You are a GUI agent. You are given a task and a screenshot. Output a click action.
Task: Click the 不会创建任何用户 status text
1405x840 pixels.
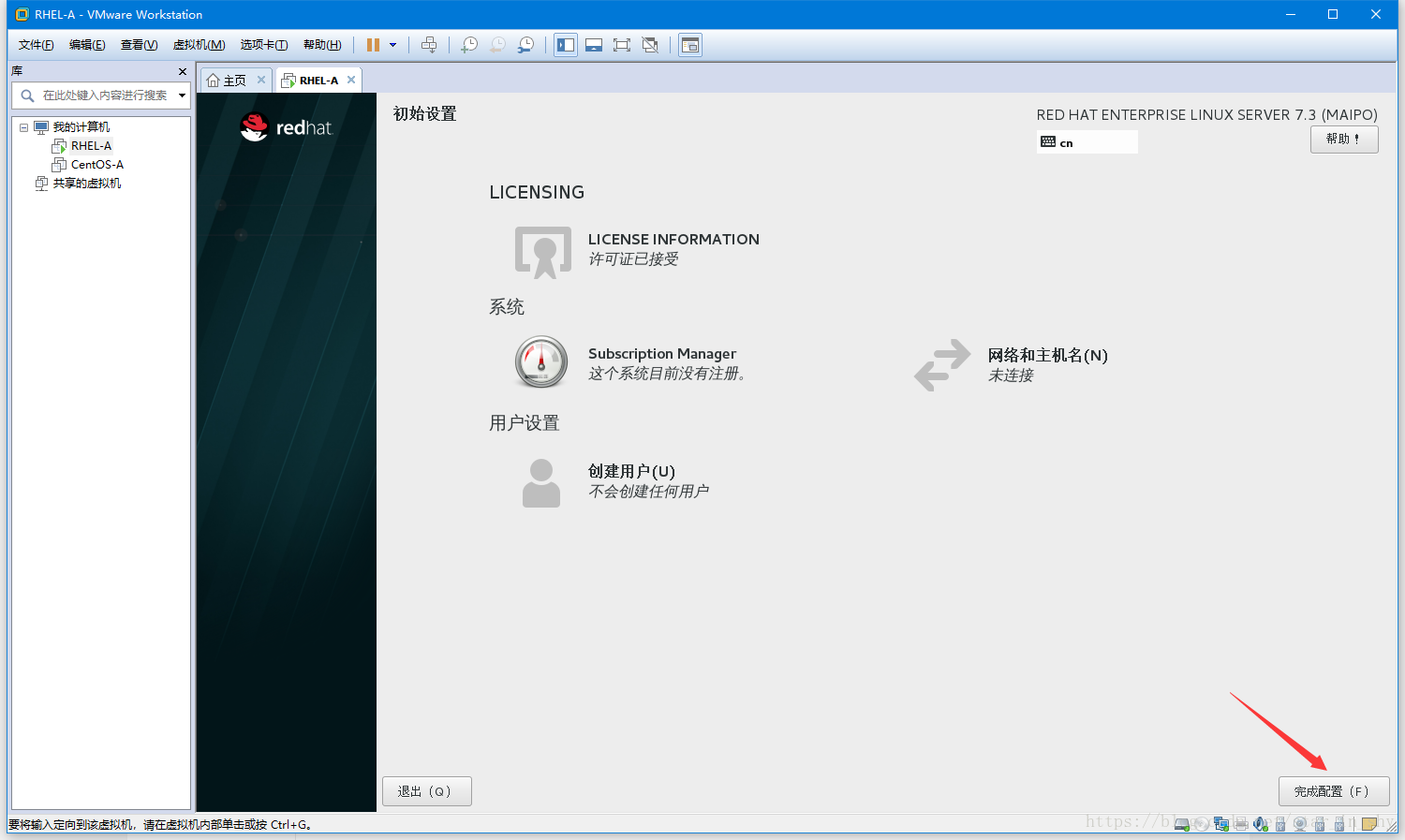click(x=648, y=492)
